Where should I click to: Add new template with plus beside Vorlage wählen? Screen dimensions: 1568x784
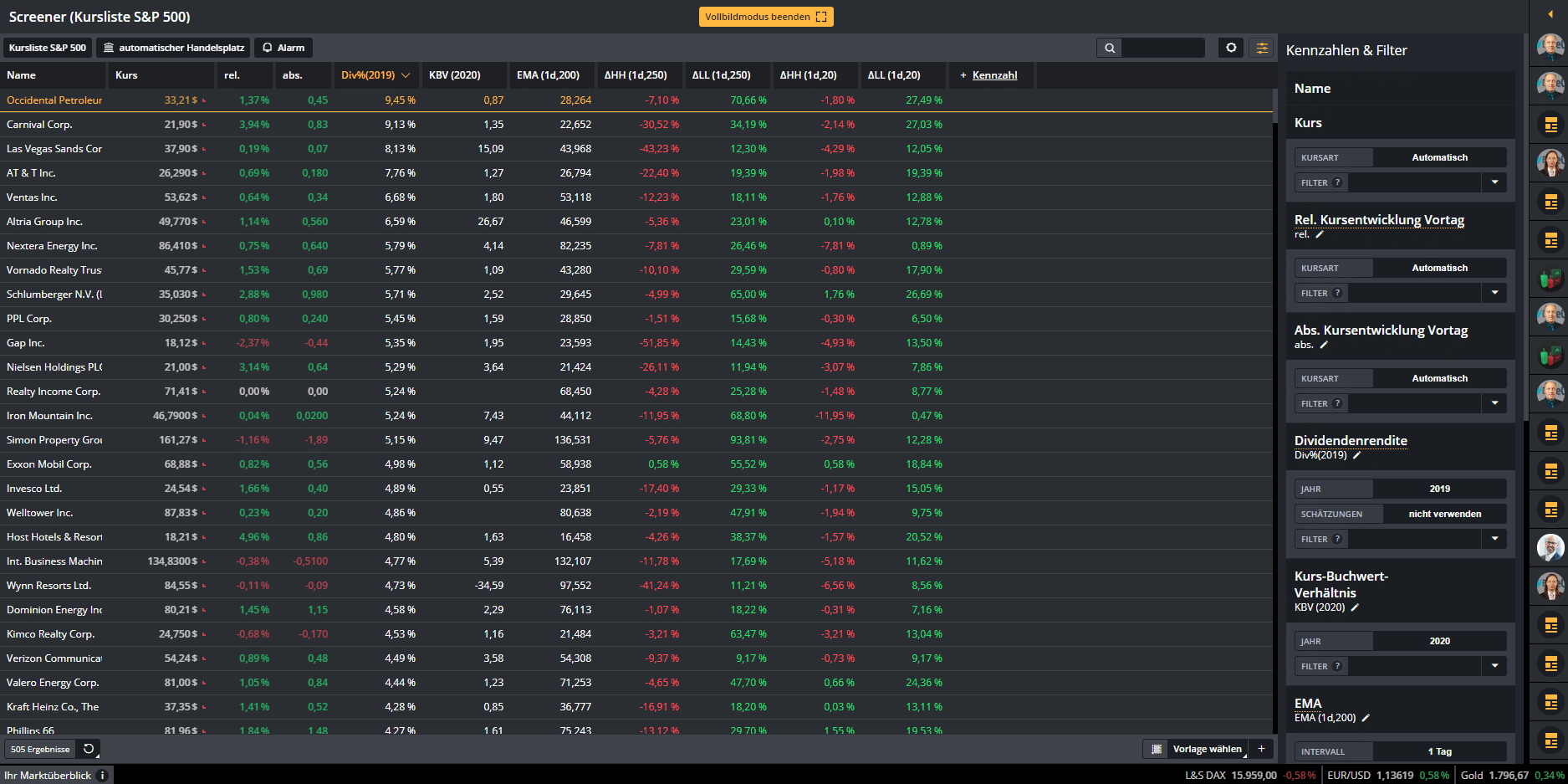[x=1261, y=749]
